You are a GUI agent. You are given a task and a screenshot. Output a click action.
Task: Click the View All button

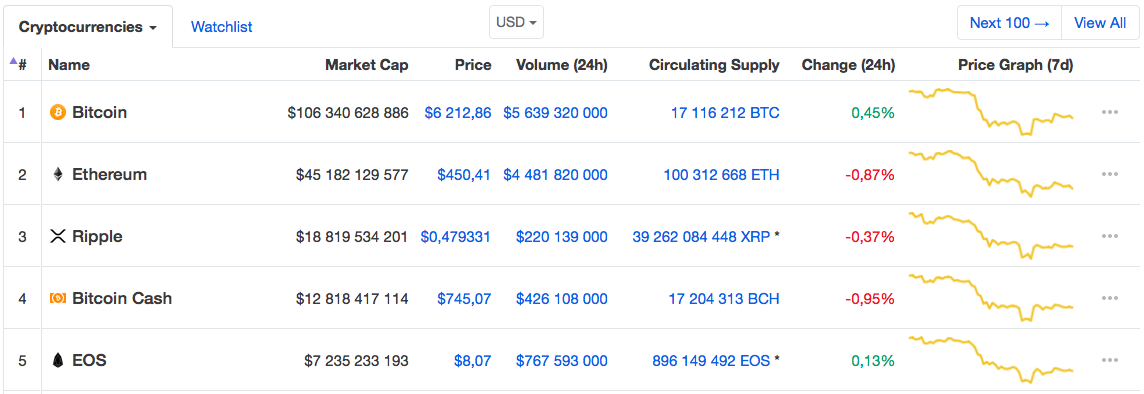click(x=1099, y=23)
